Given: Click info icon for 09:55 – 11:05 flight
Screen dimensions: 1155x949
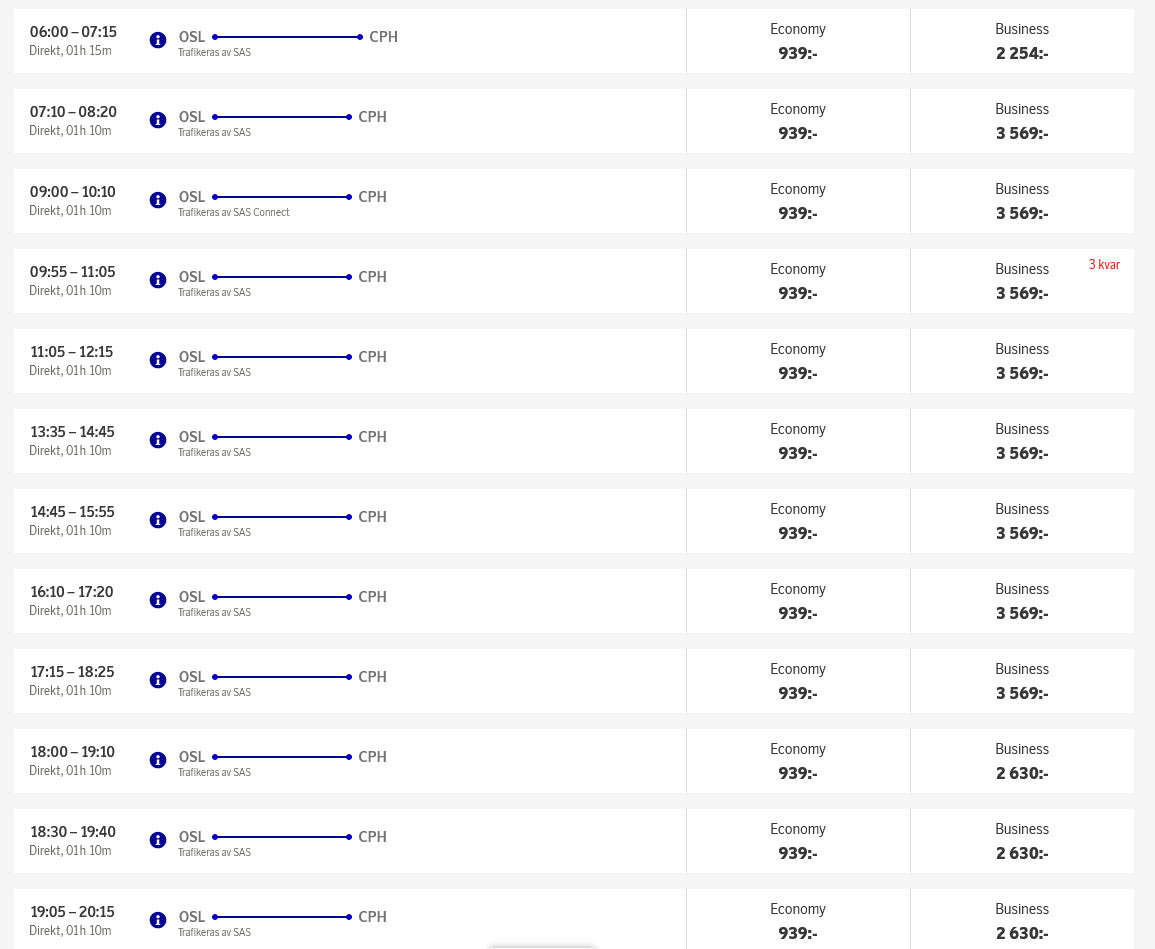Looking at the screenshot, I should pos(158,280).
